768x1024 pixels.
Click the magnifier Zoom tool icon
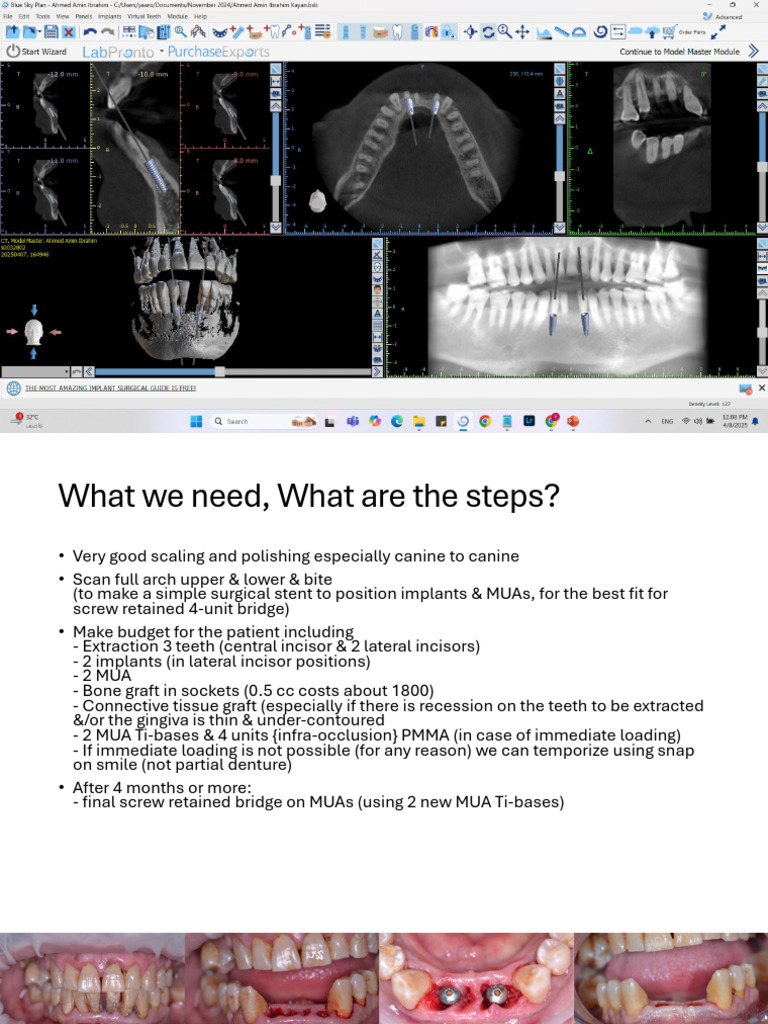point(505,31)
